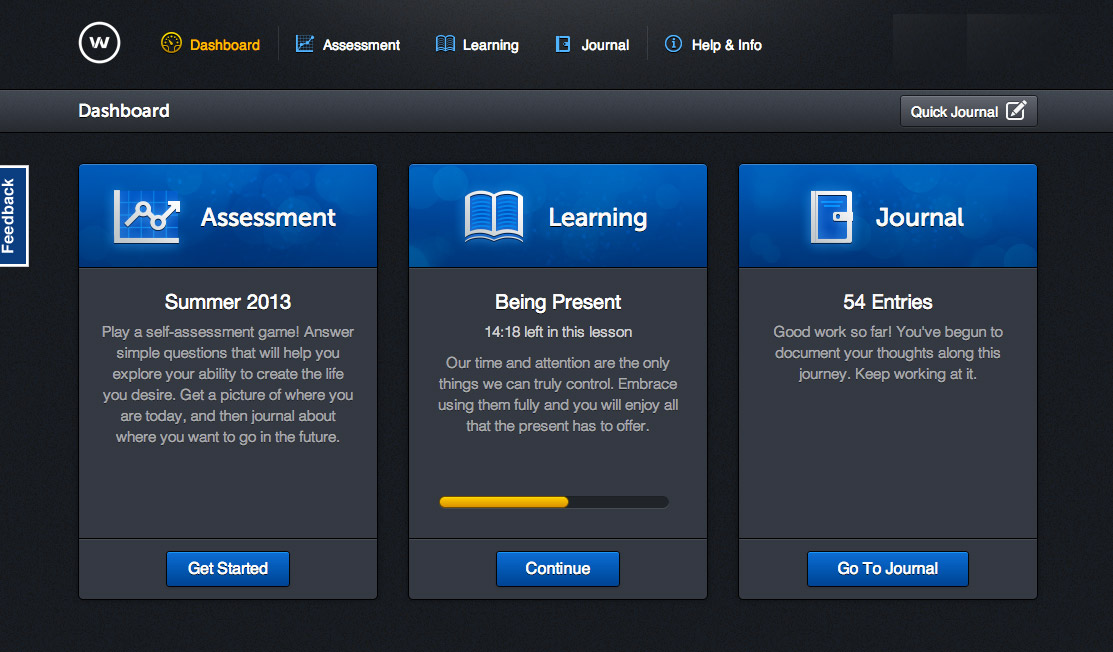Click the 14:18 left in this lesson text
1113x652 pixels.
[x=558, y=332]
